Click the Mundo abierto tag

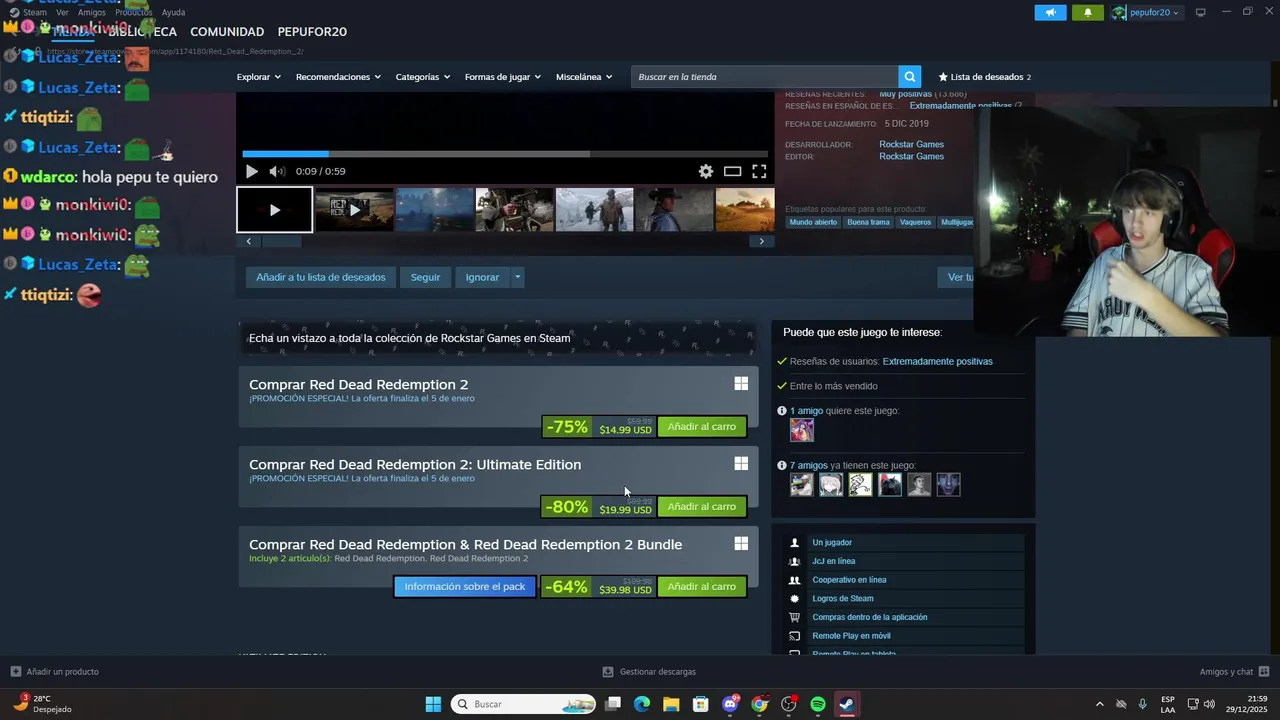[813, 222]
